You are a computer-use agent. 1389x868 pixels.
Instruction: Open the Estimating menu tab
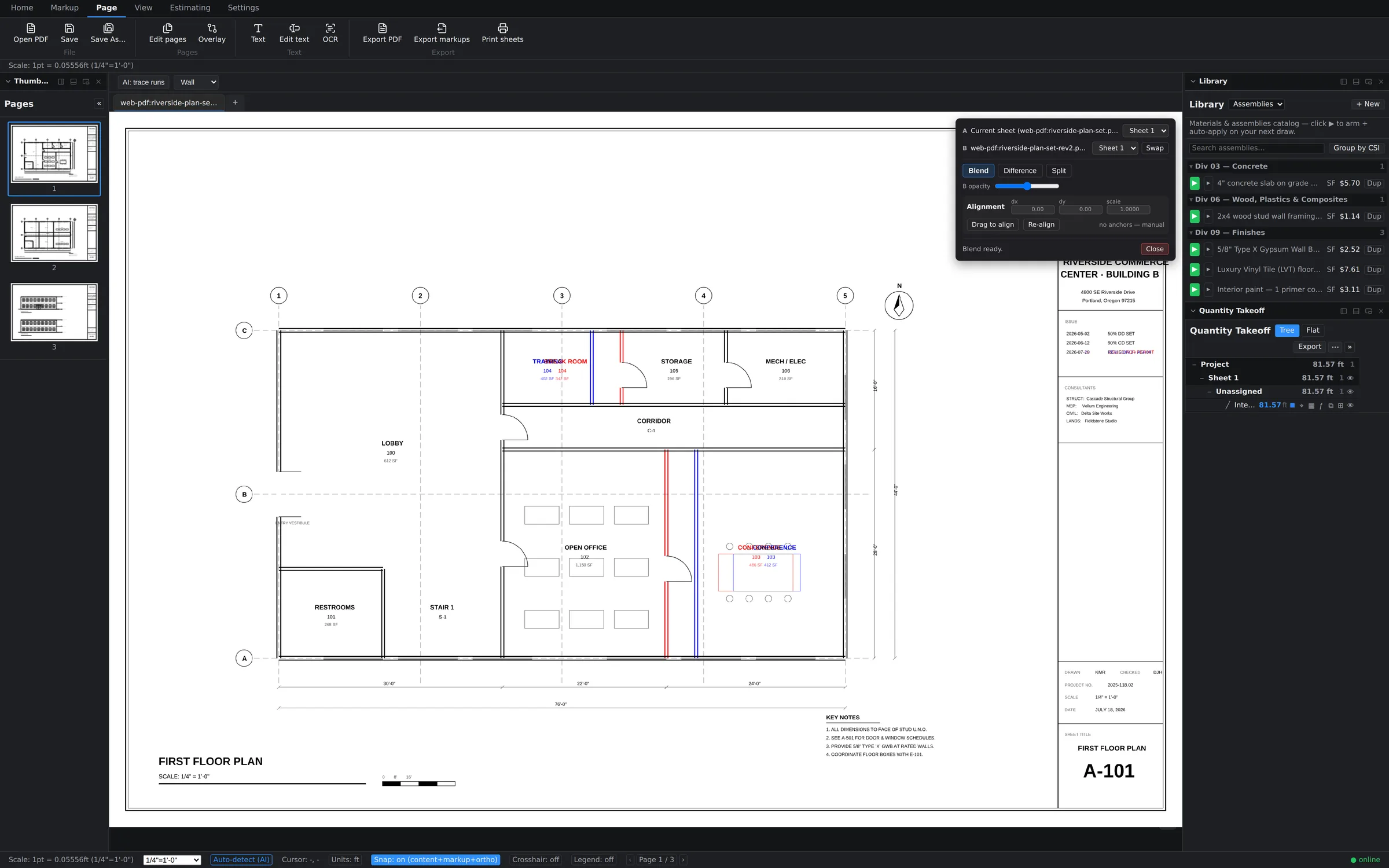[x=190, y=8]
